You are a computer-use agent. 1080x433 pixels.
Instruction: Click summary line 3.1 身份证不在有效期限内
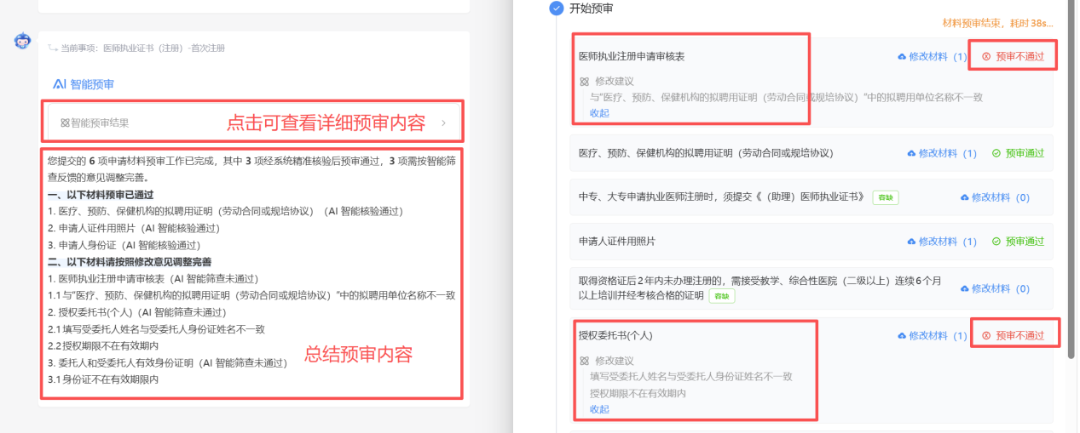click(x=103, y=379)
